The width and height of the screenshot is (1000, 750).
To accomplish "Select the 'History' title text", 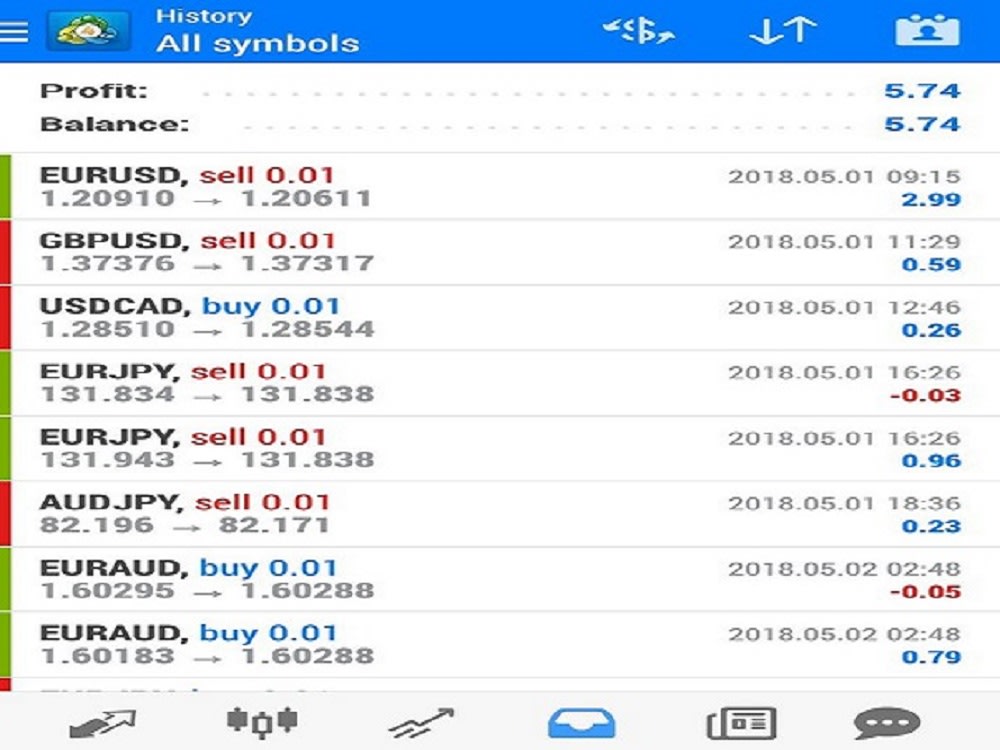I will (204, 16).
